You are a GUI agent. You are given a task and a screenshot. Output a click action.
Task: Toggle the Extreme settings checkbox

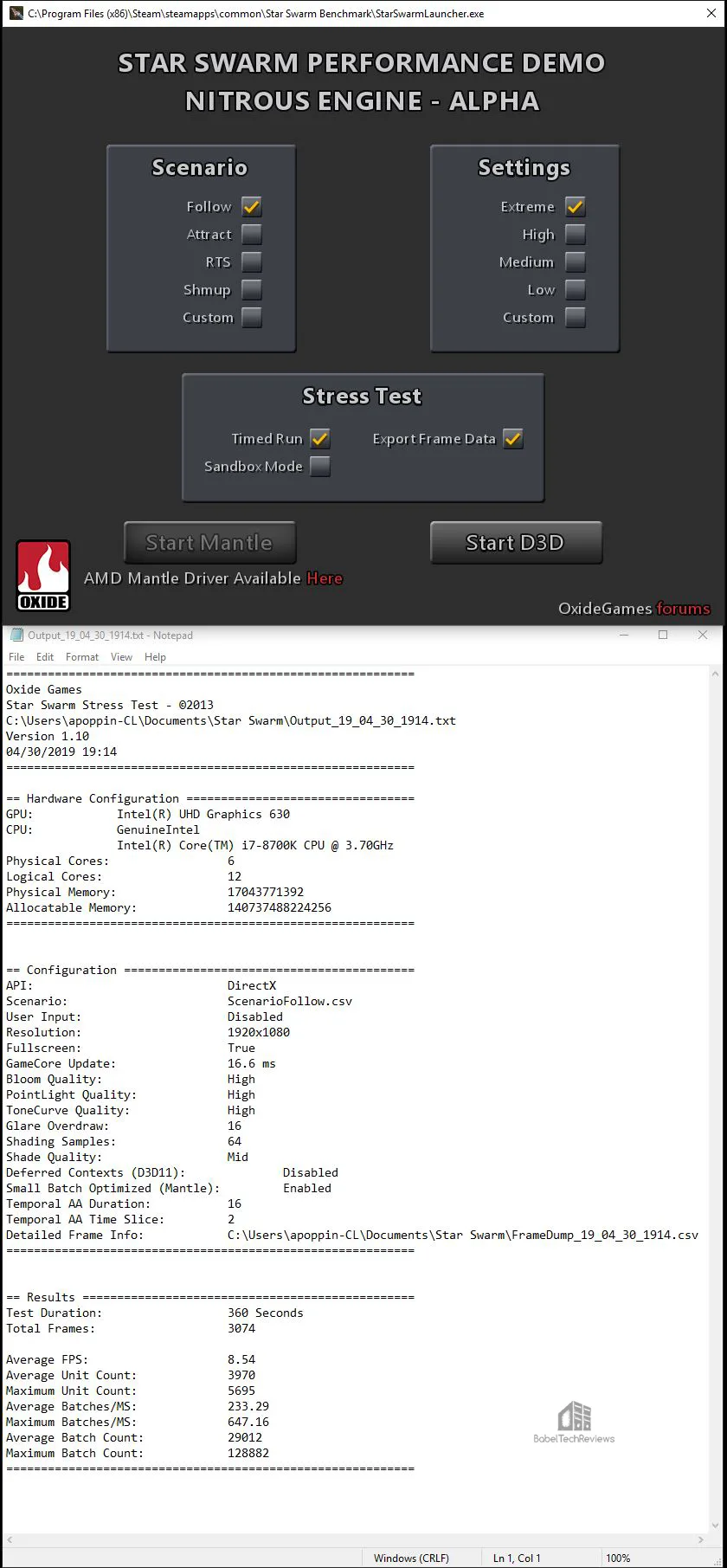pos(576,207)
